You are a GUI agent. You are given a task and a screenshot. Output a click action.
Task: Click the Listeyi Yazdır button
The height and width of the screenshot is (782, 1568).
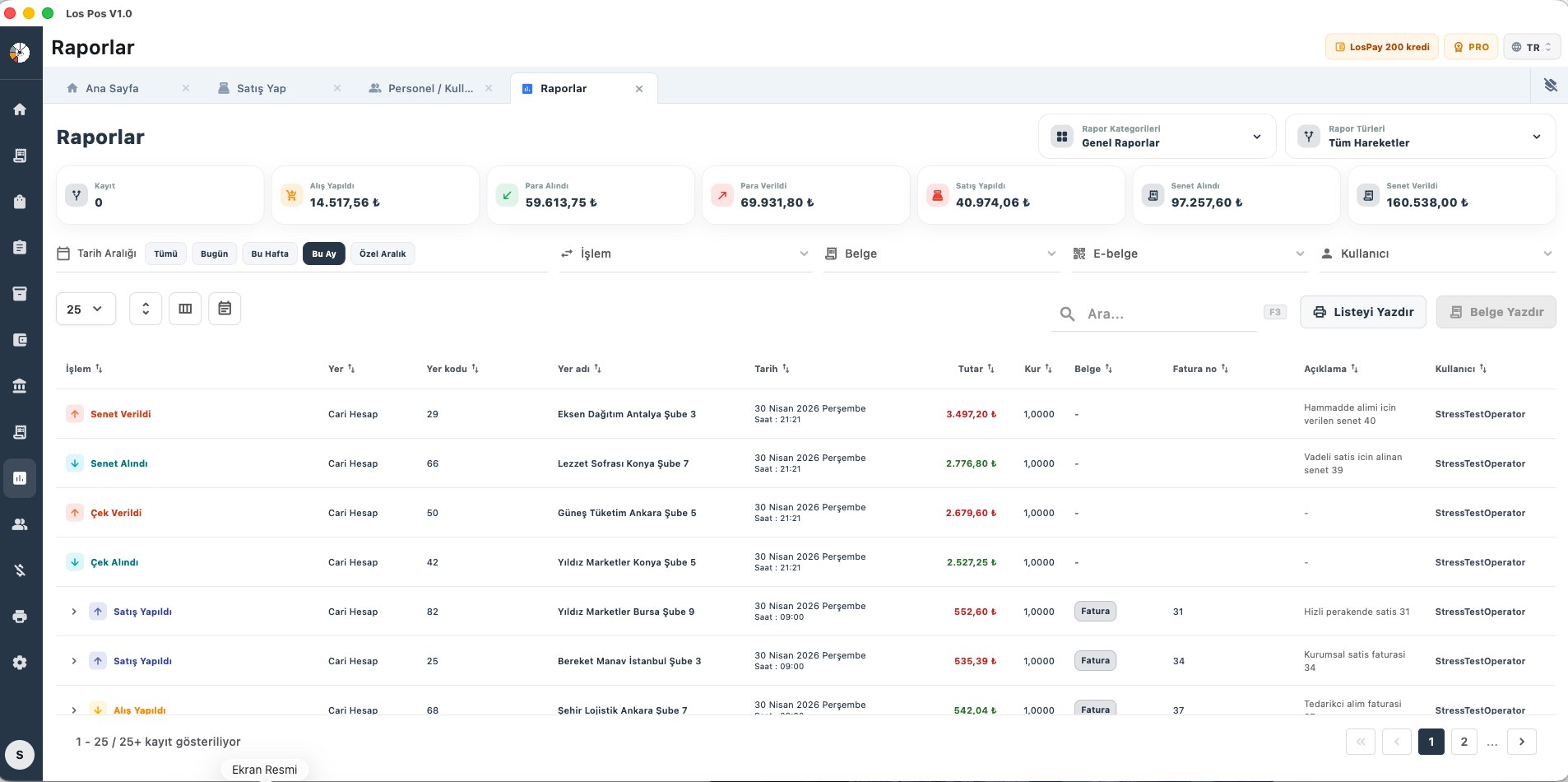[1362, 312]
